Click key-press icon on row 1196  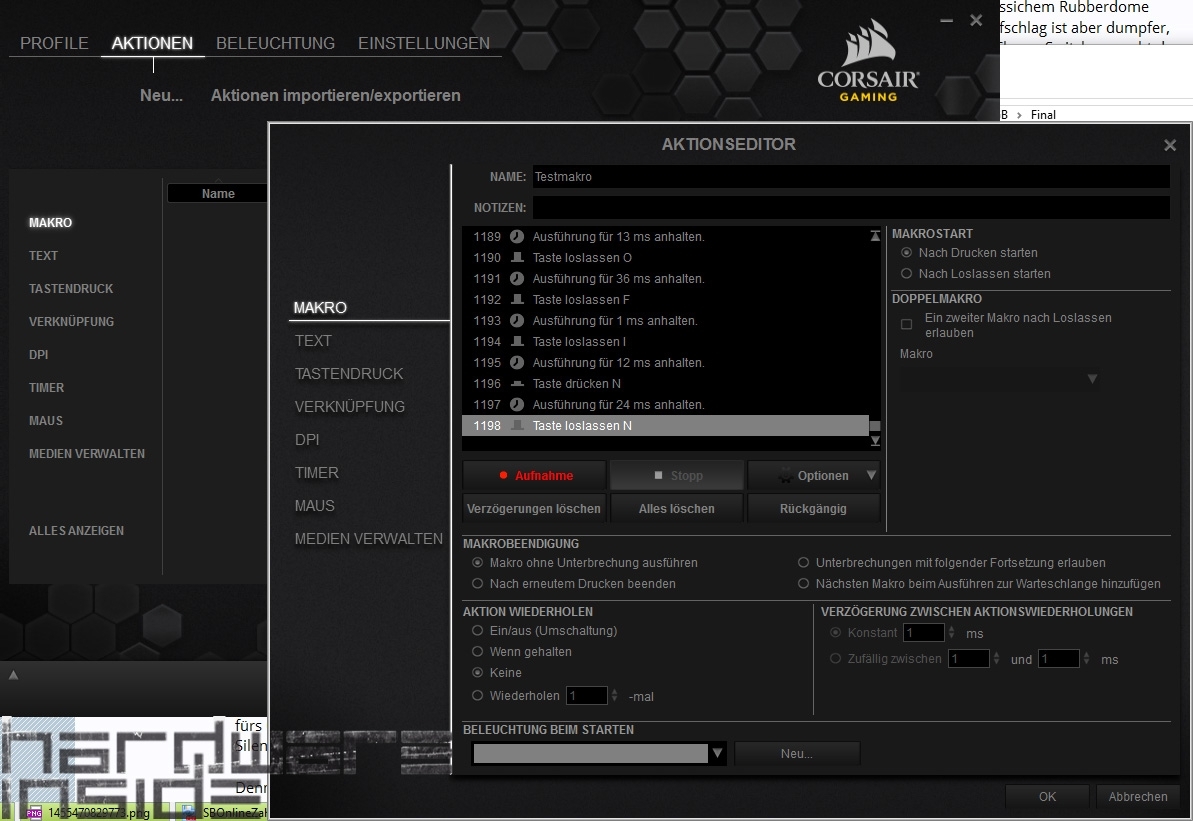click(x=517, y=384)
